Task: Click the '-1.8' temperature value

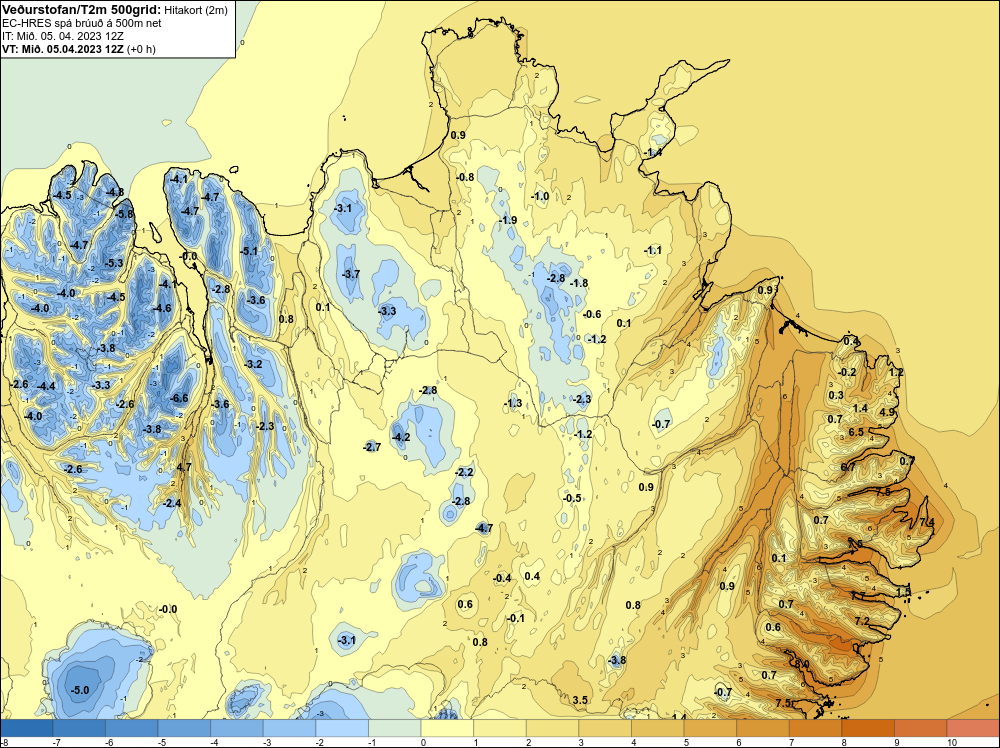Action: coord(579,283)
